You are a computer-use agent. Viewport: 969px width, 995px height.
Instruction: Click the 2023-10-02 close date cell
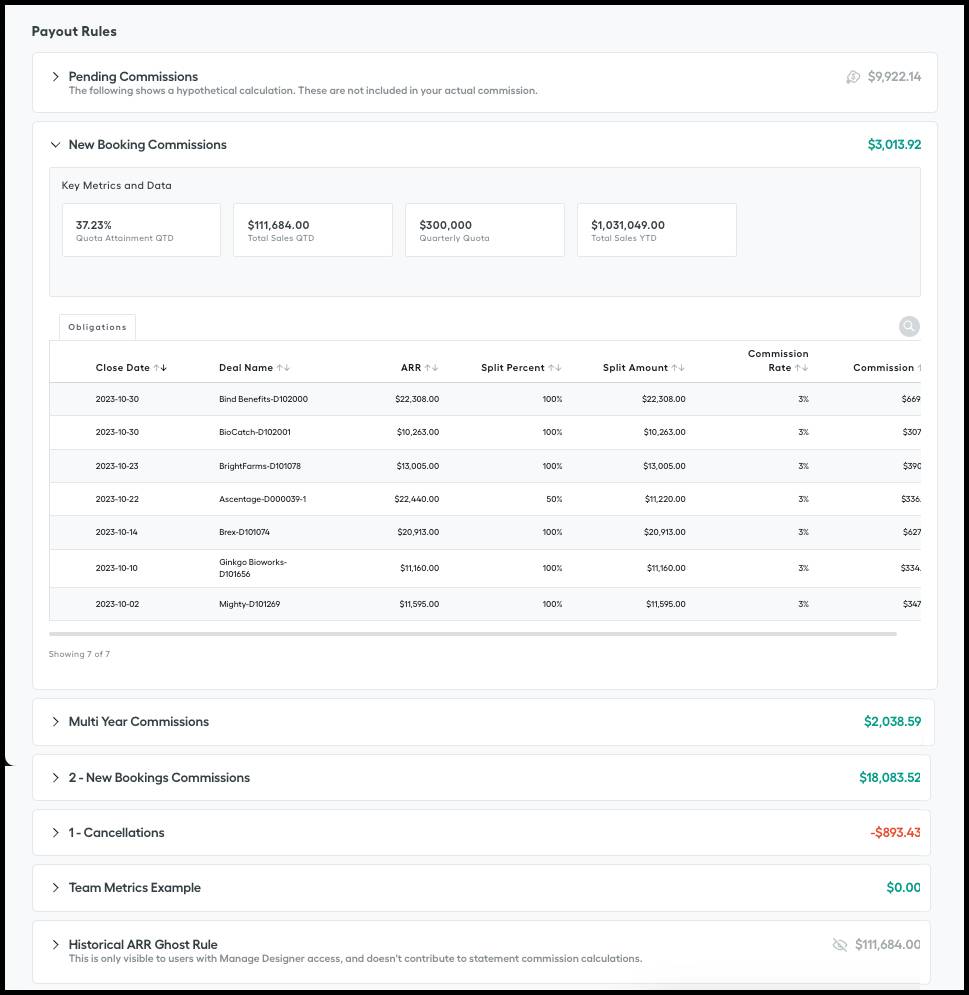(117, 604)
